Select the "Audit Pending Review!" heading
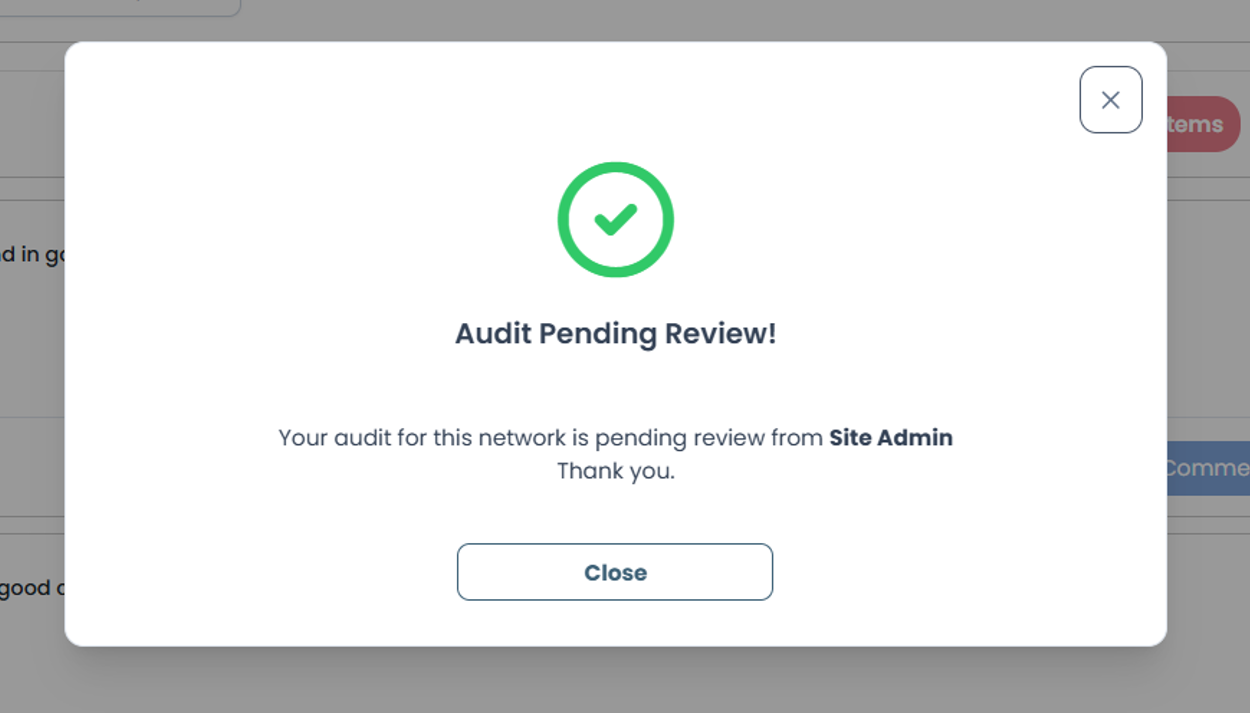The width and height of the screenshot is (1250, 713). [615, 333]
